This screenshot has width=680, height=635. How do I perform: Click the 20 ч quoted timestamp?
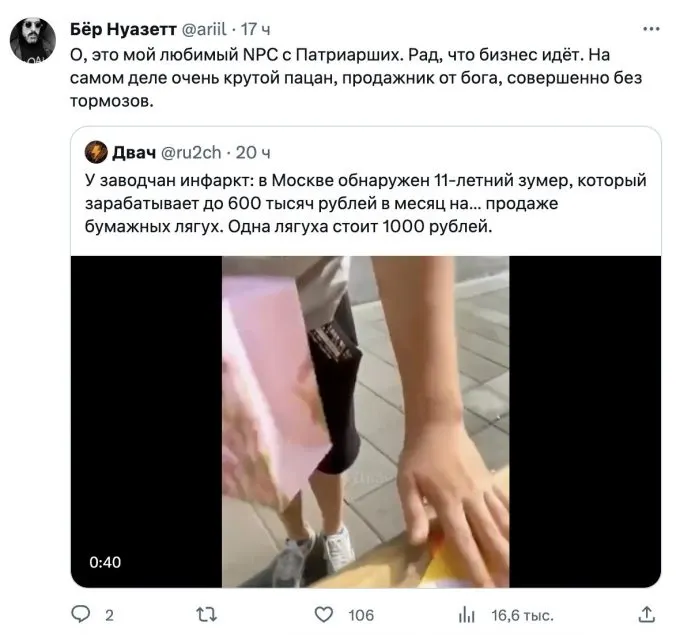click(253, 153)
